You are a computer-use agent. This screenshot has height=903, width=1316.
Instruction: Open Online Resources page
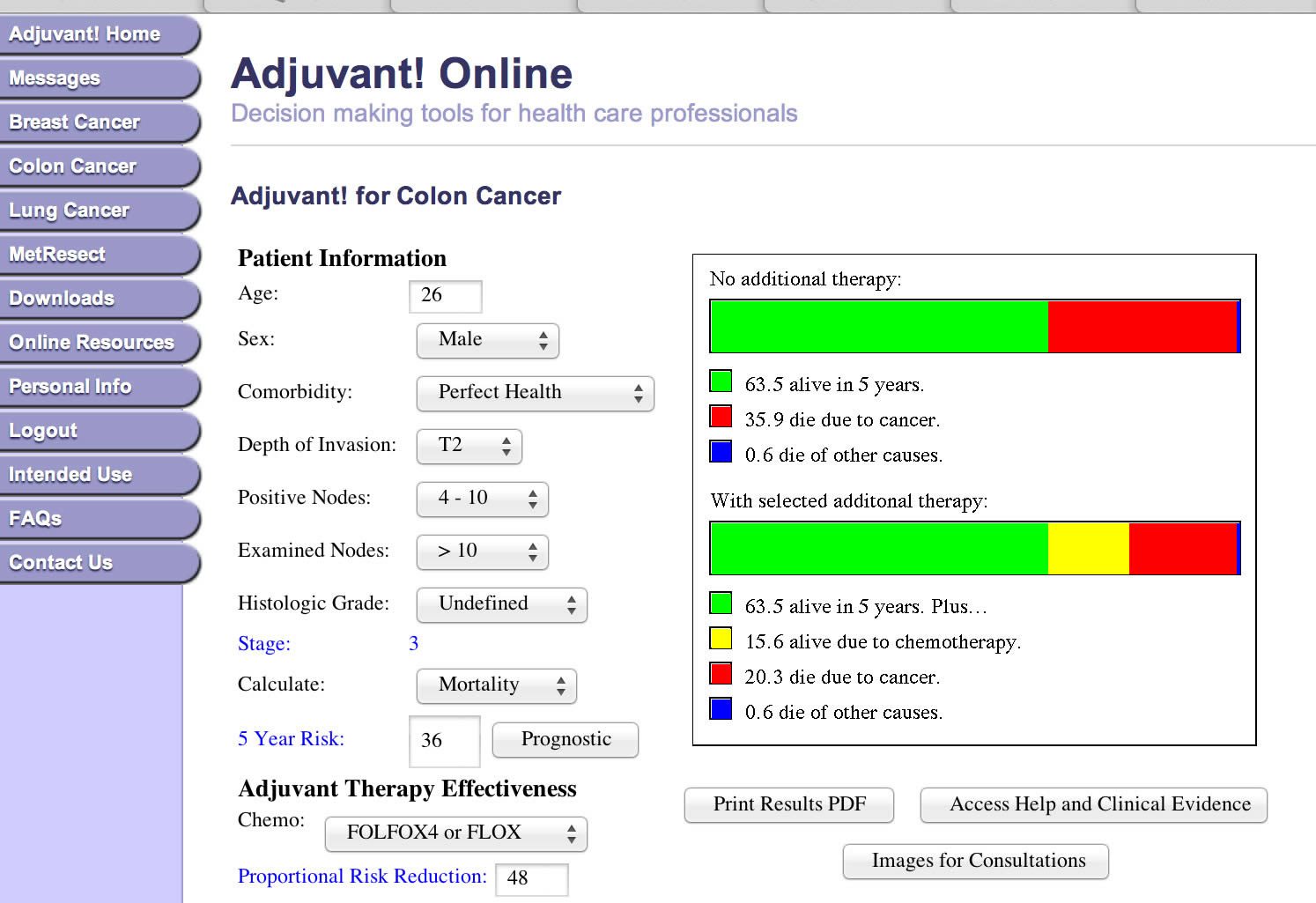(100, 343)
